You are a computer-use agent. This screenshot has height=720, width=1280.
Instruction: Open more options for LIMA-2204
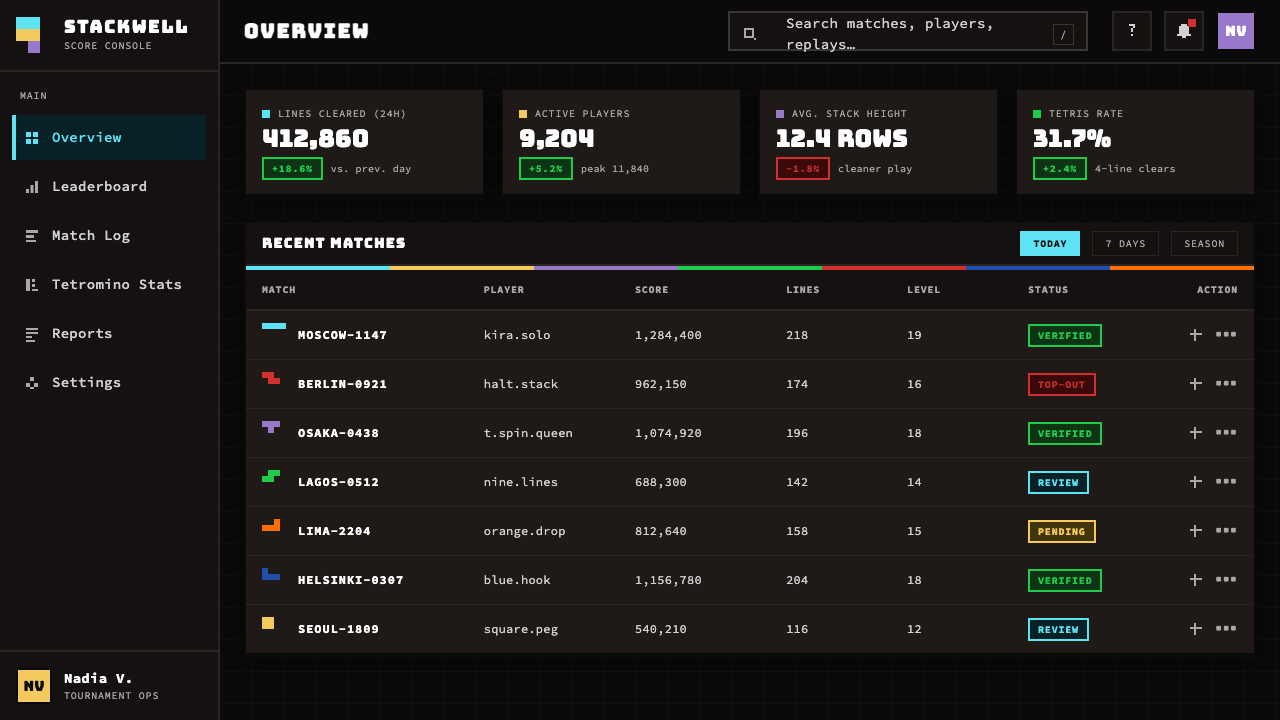(x=1226, y=531)
